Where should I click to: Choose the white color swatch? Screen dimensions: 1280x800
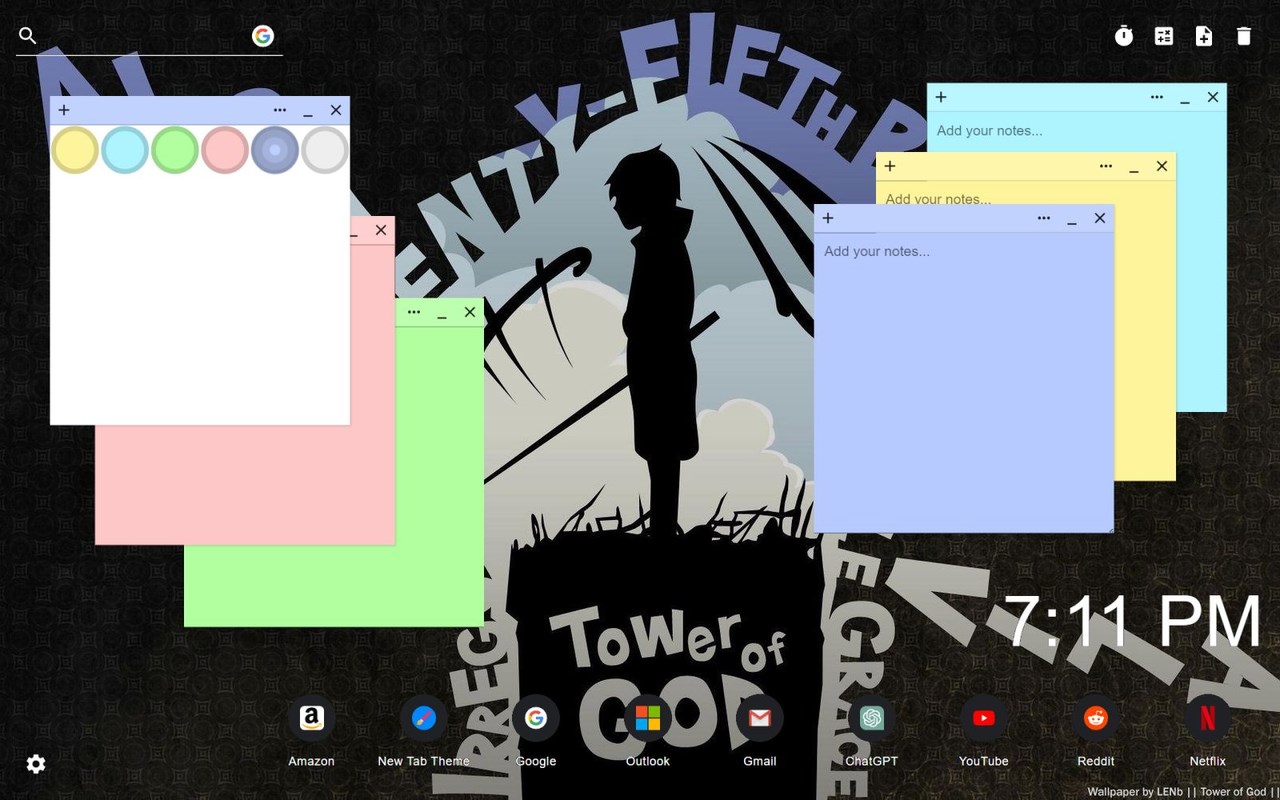click(x=325, y=150)
